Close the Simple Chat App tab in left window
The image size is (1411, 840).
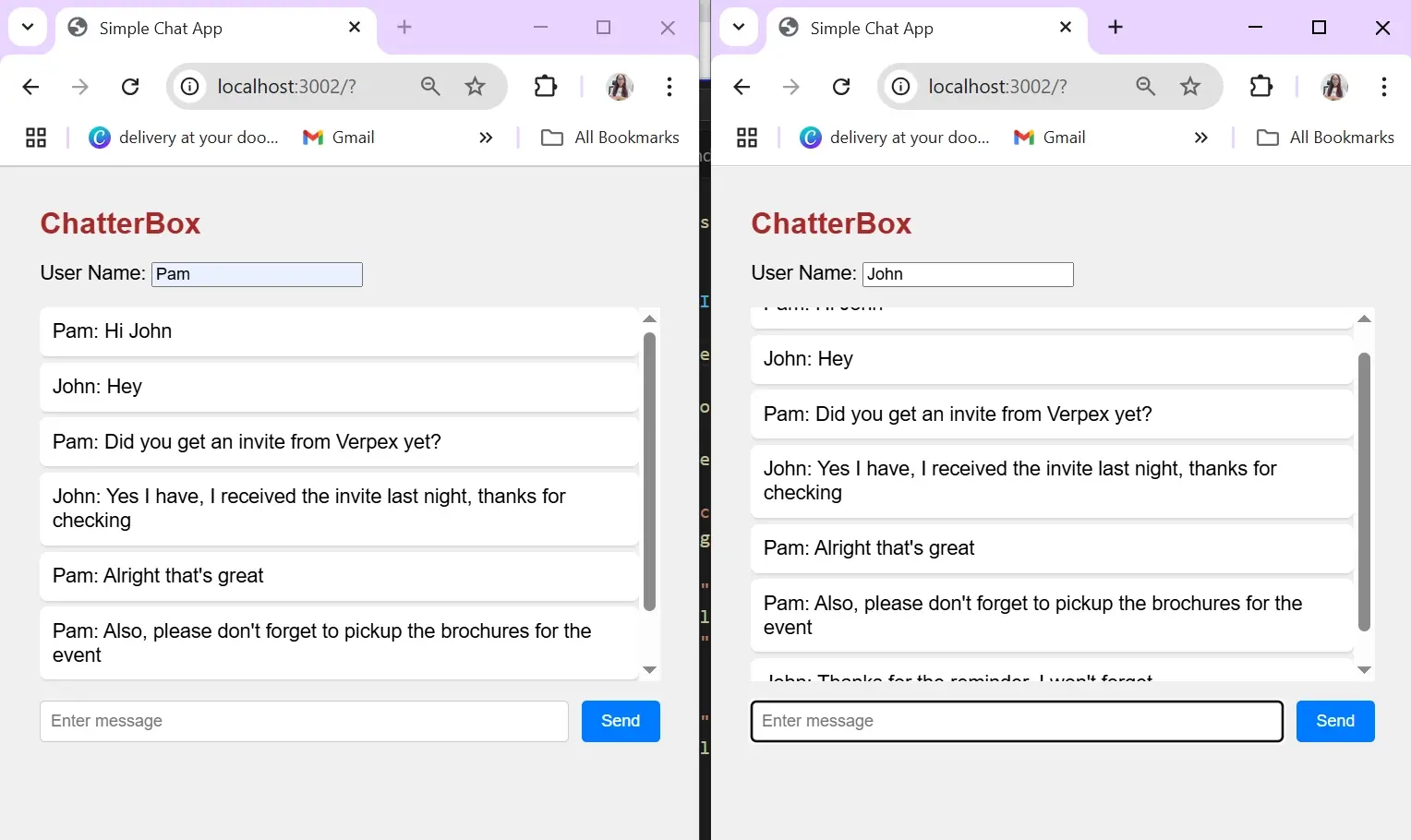click(355, 28)
